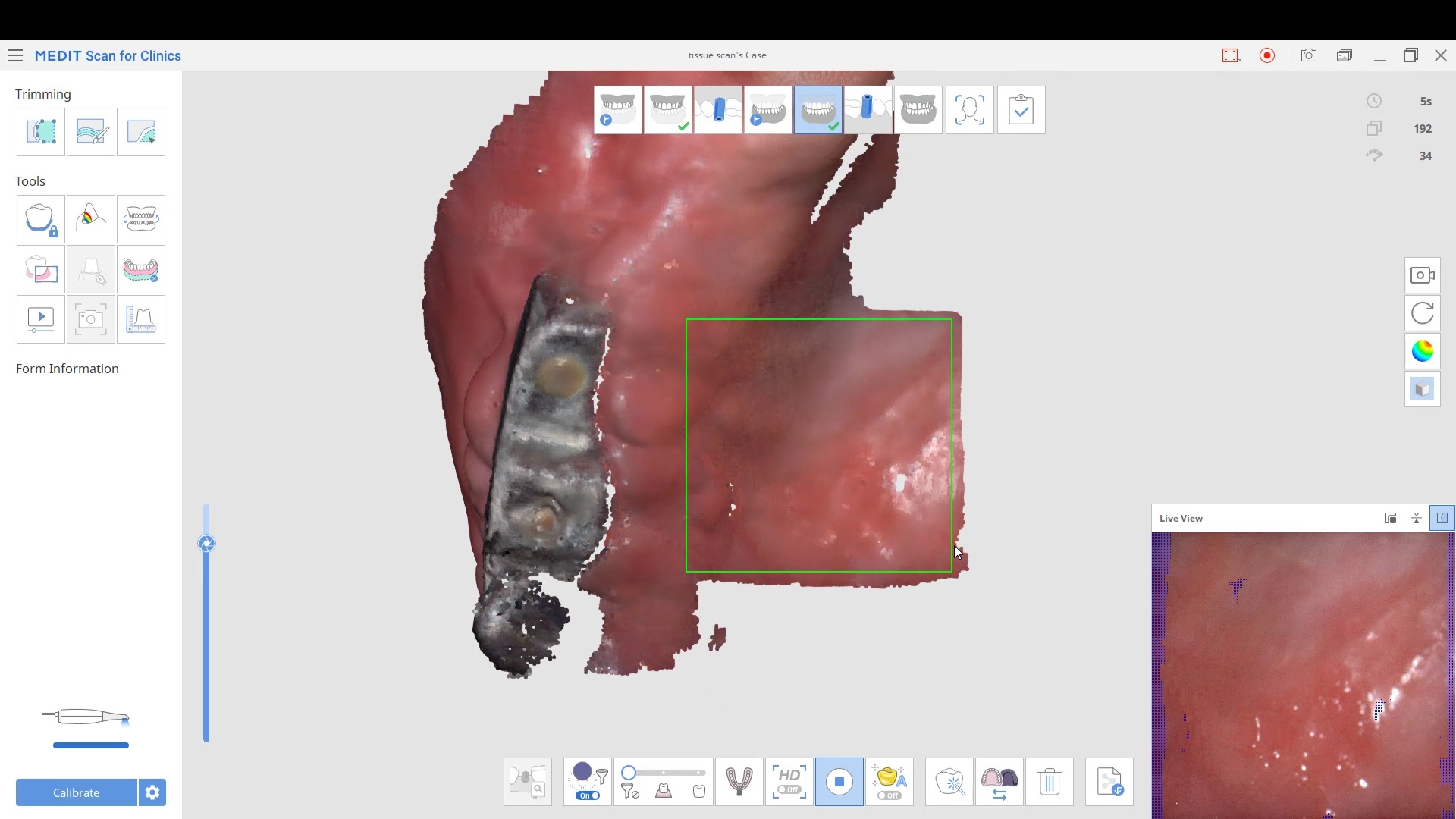Select the brush trimming tool

coord(91,132)
